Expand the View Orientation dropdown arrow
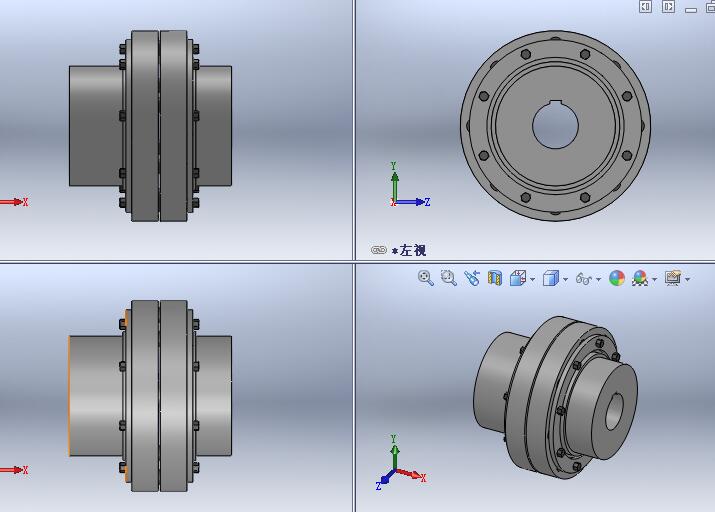Viewport: 715px width, 512px height. [533, 279]
